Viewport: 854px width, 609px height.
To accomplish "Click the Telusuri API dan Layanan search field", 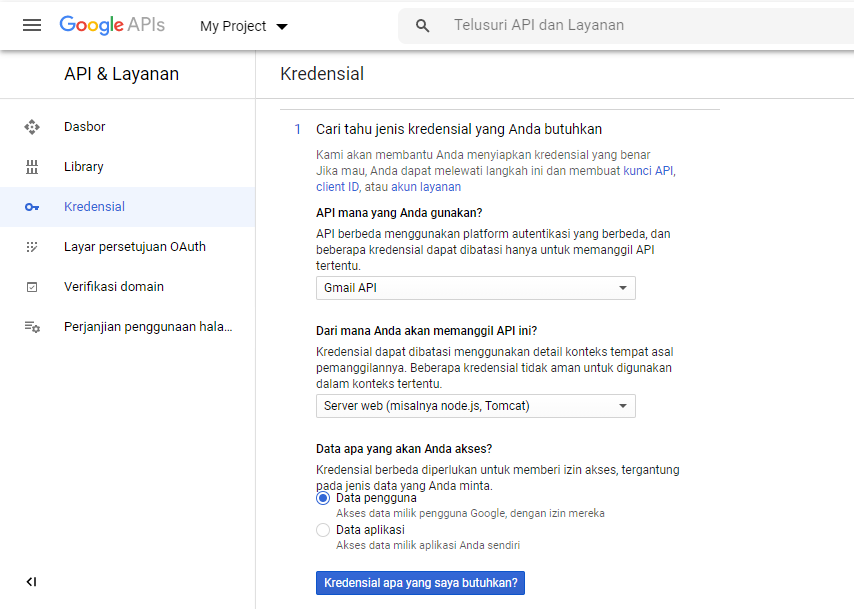I will click(620, 25).
